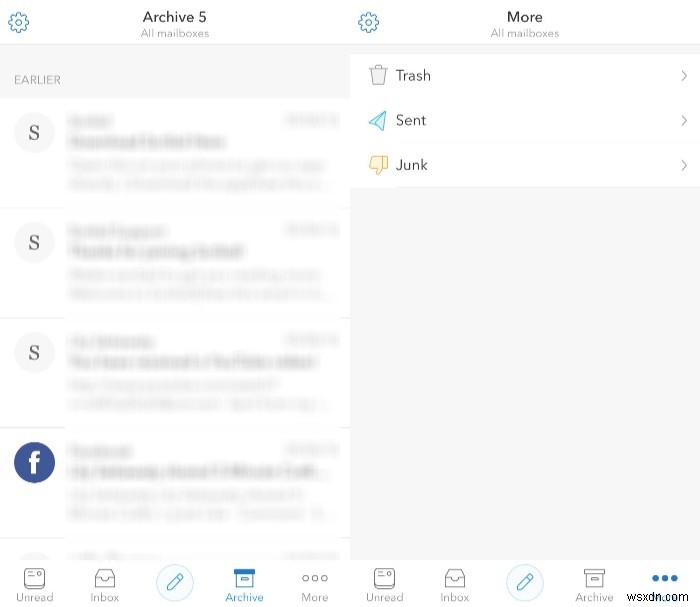Image resolution: width=700 pixels, height=607 pixels.
Task: Open first archived email with S avatar
Action: (x=175, y=153)
